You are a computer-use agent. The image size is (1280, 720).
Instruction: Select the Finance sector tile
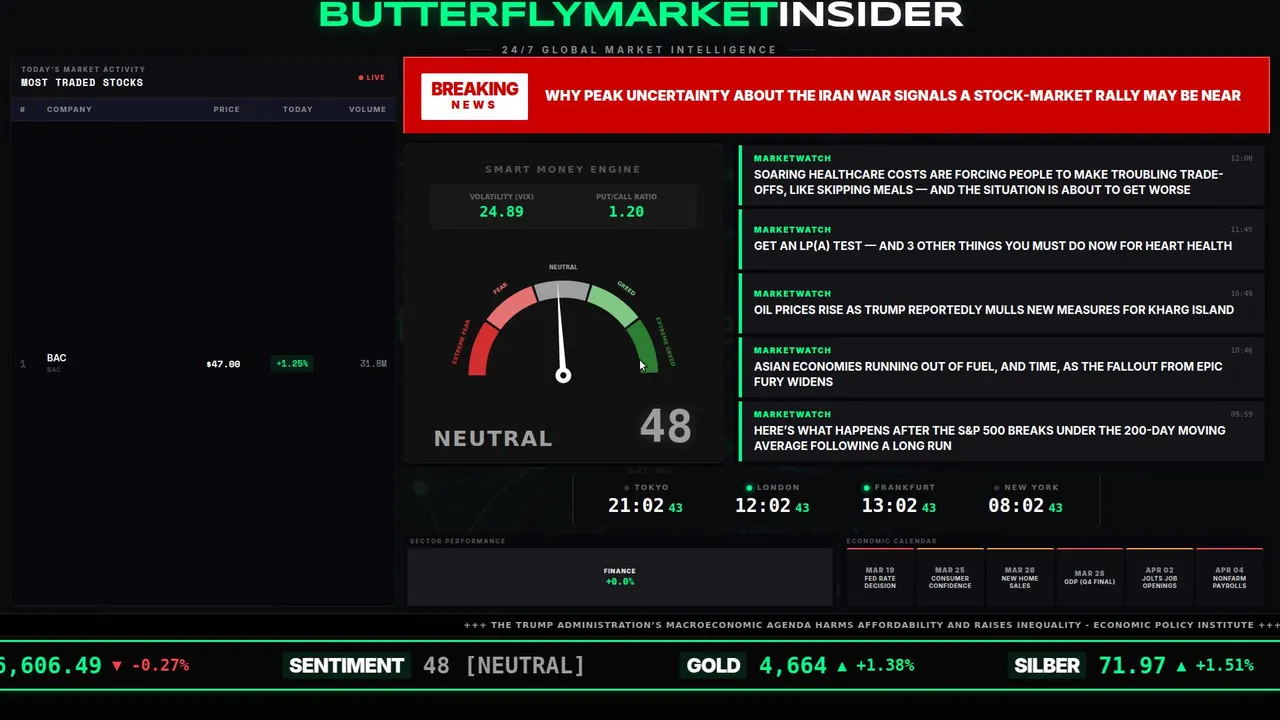[x=620, y=577]
